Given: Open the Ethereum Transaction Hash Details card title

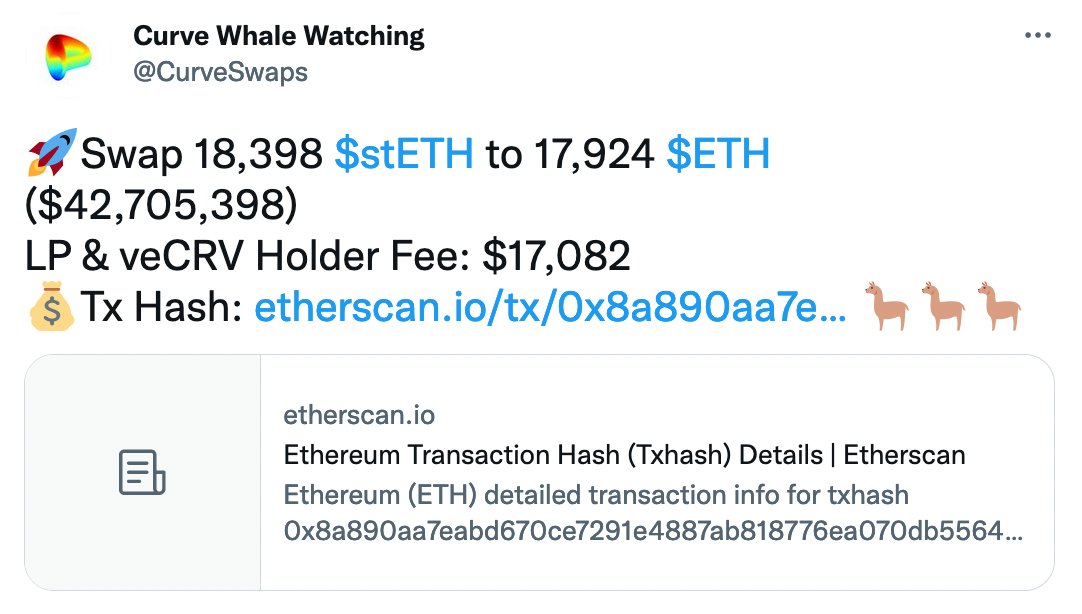Looking at the screenshot, I should (x=624, y=456).
